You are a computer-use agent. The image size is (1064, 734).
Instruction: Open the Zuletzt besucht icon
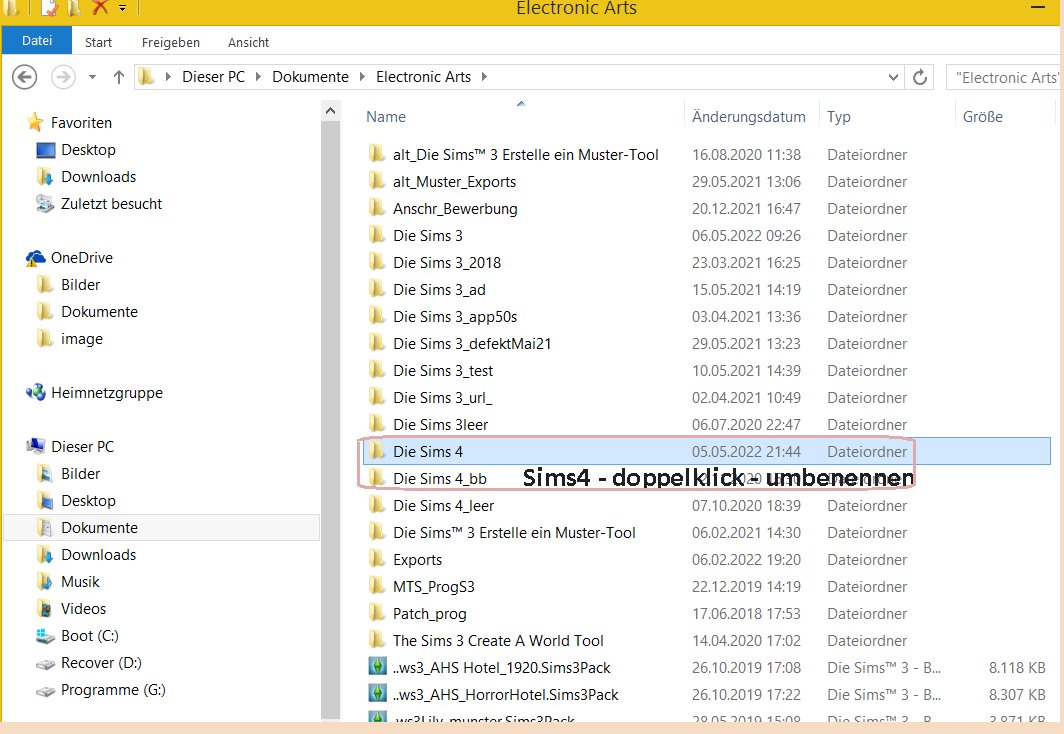pyautogui.click(x=46, y=204)
